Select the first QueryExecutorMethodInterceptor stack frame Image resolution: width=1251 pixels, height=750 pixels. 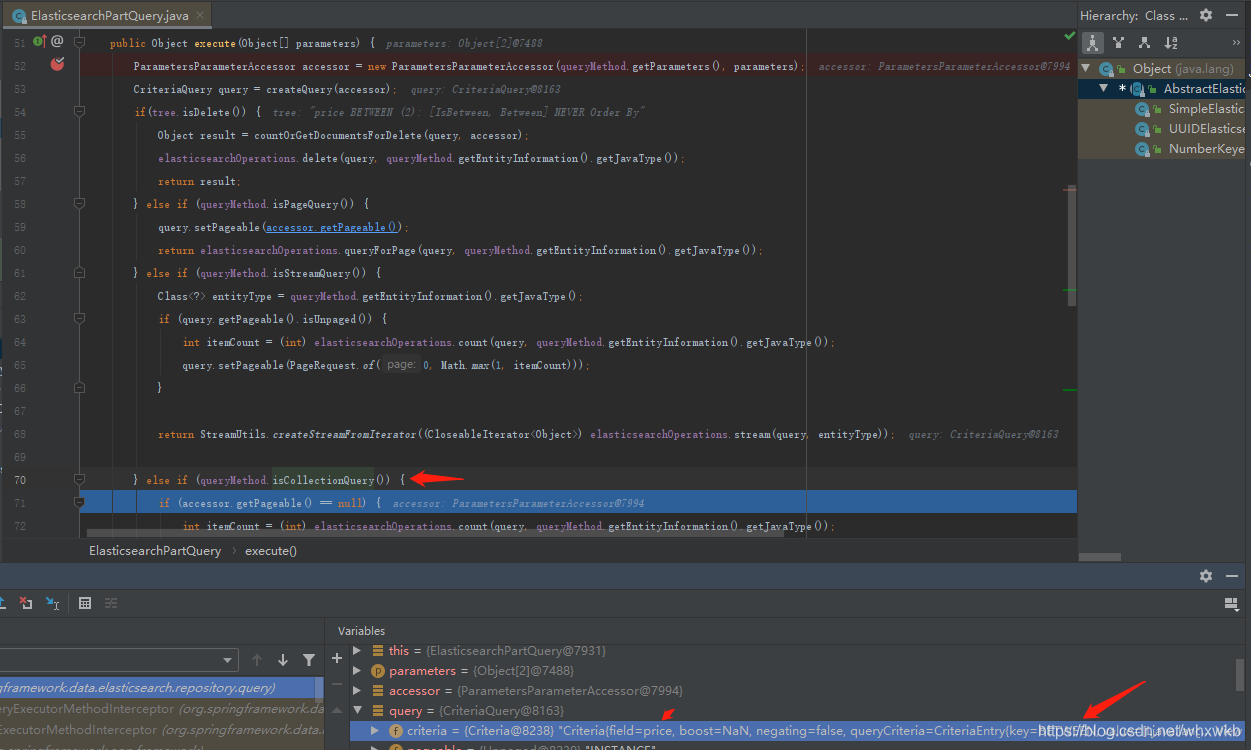tap(161, 709)
